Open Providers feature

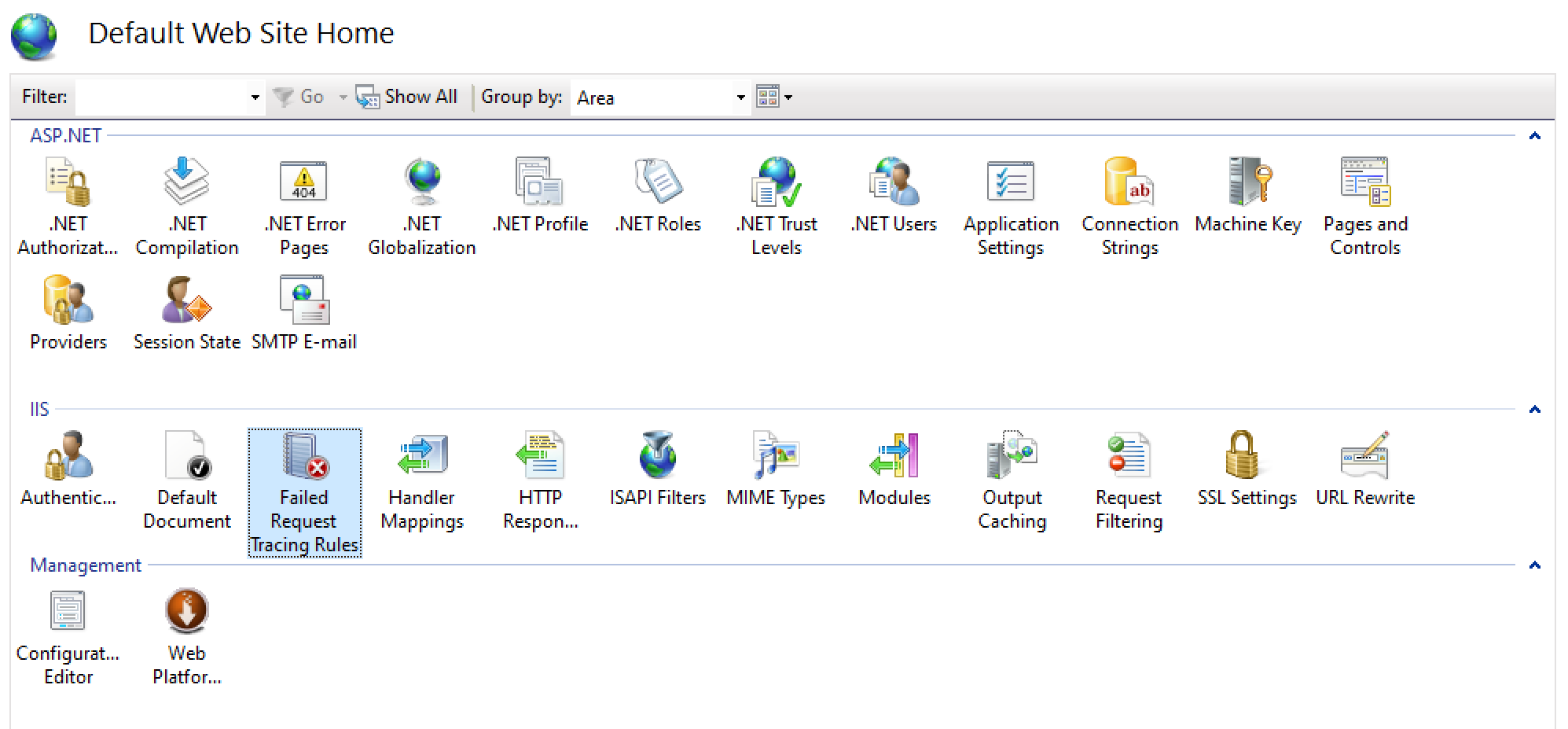pyautogui.click(x=68, y=313)
